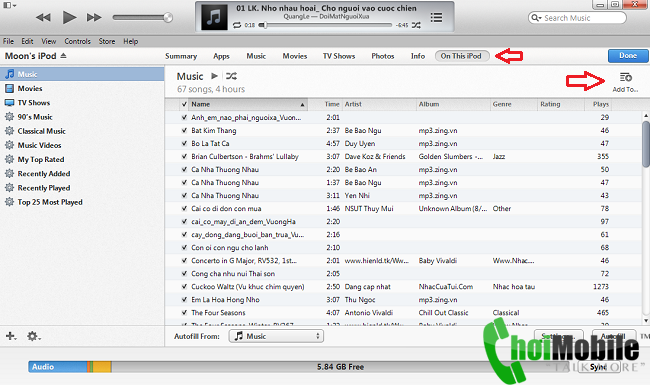This screenshot has width=650, height=385.
Task: Uncheck The Four Seasons song checkbox
Action: point(184,312)
